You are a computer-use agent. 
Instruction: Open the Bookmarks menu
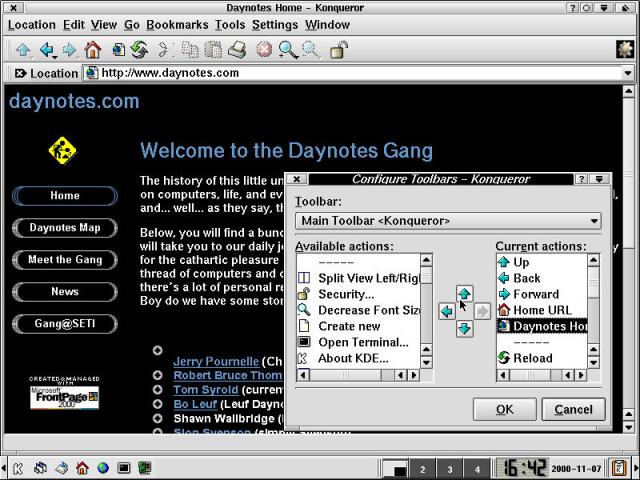click(176, 24)
